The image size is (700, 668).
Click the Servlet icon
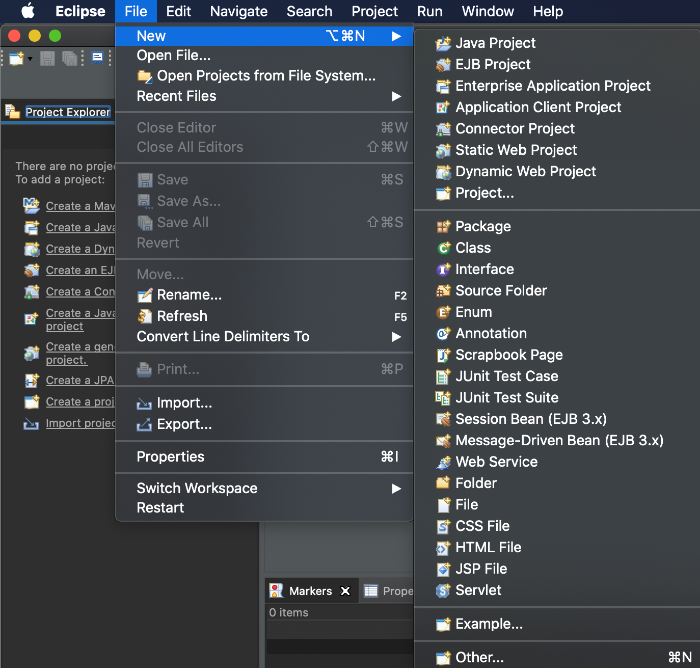point(443,591)
